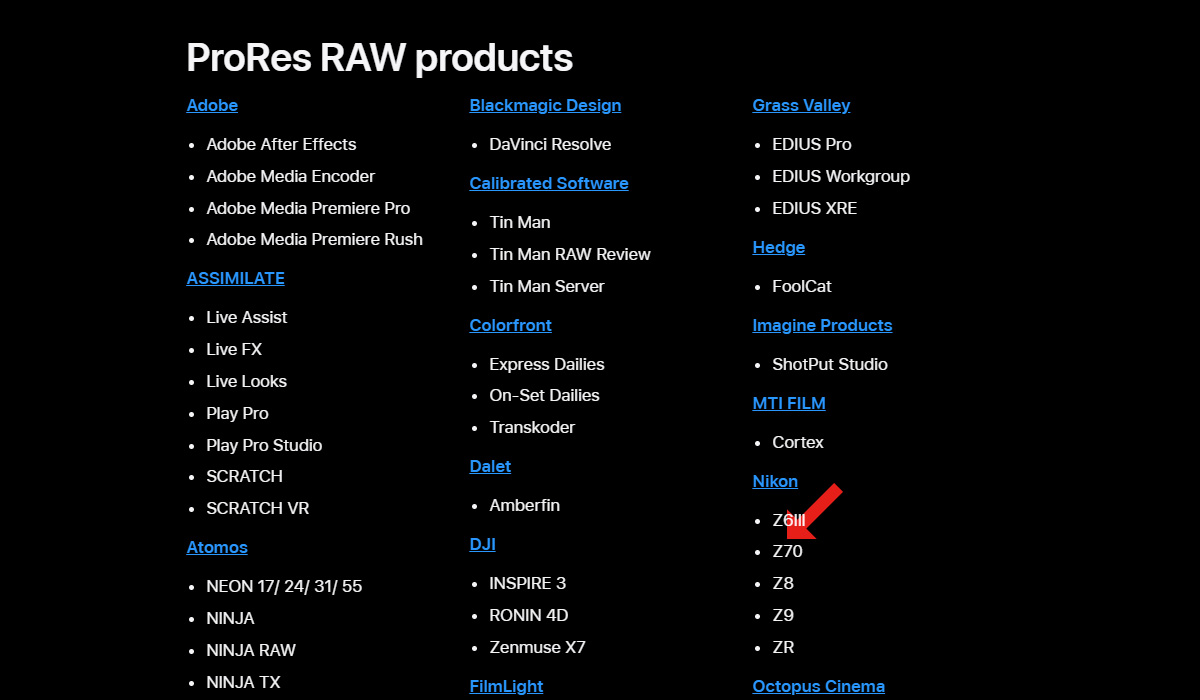The height and width of the screenshot is (700, 1200).
Task: Click 'Adobe Media Encoder' list item
Action: (290, 176)
